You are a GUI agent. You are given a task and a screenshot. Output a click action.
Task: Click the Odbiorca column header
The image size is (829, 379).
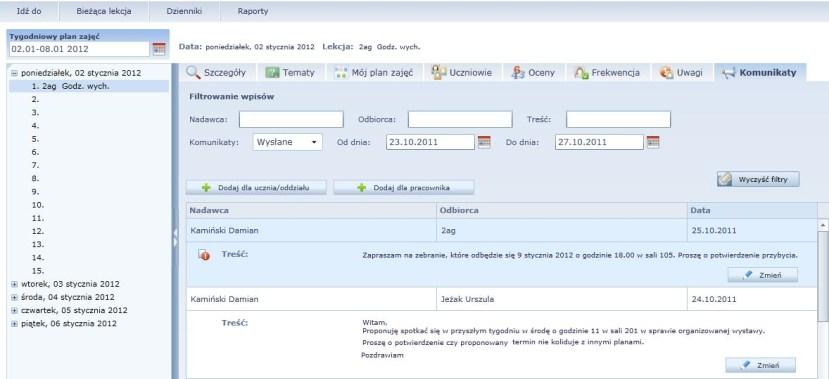pyautogui.click(x=561, y=210)
